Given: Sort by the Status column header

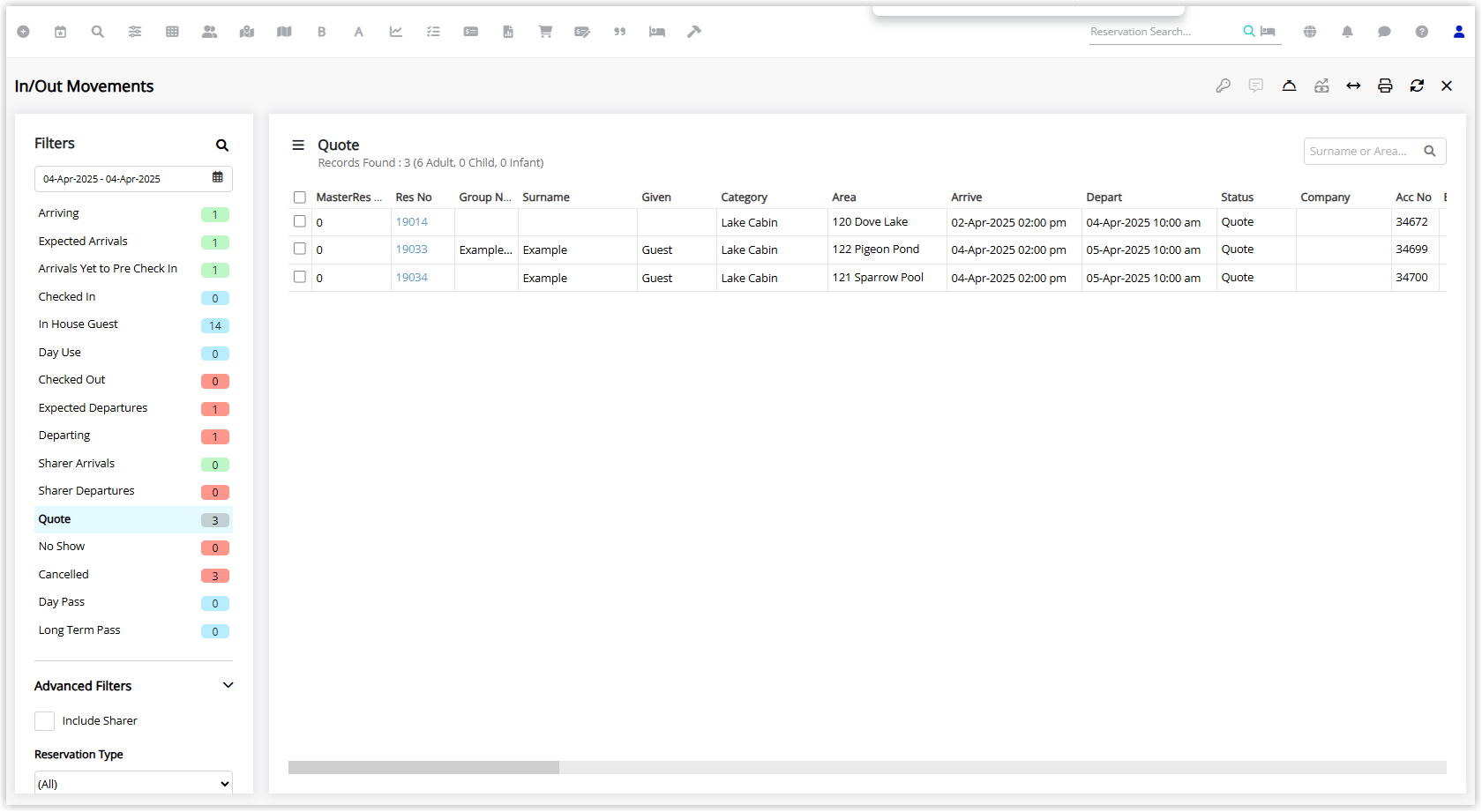Looking at the screenshot, I should click(x=1238, y=197).
